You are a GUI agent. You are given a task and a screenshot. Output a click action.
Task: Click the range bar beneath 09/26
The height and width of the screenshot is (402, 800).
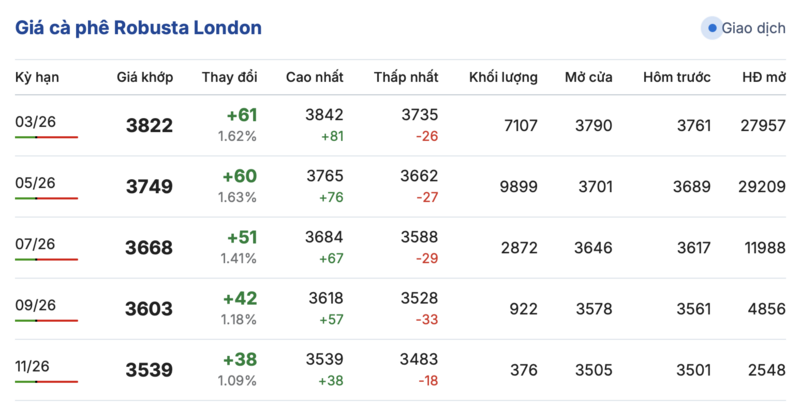[46, 321]
